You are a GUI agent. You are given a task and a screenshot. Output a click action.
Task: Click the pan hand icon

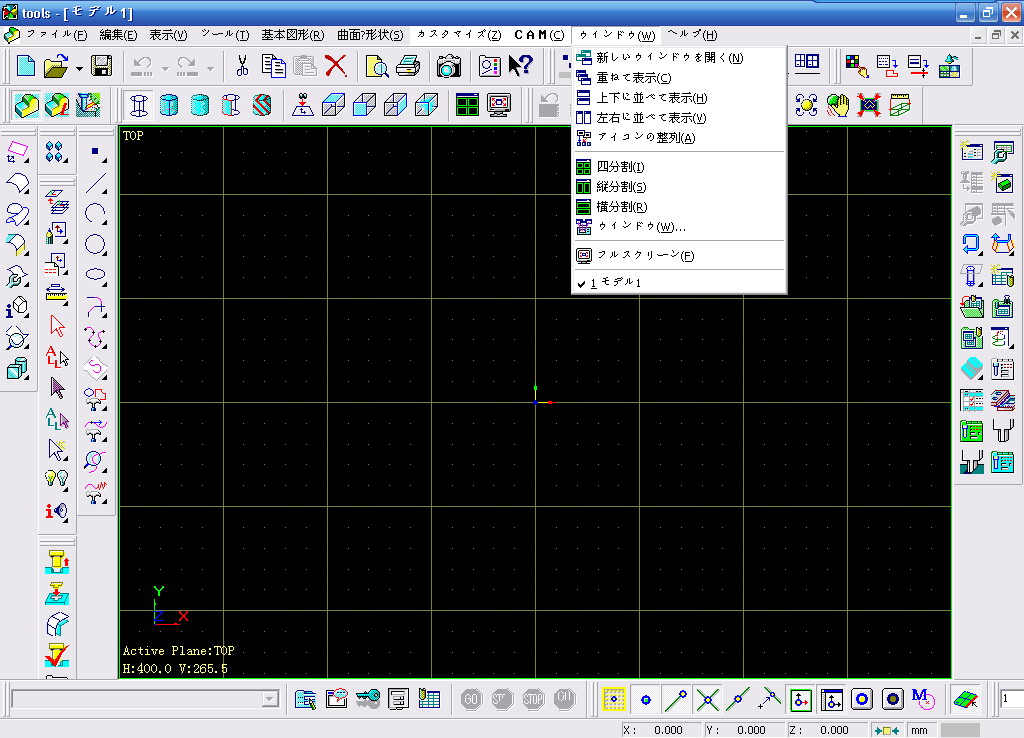[x=838, y=104]
